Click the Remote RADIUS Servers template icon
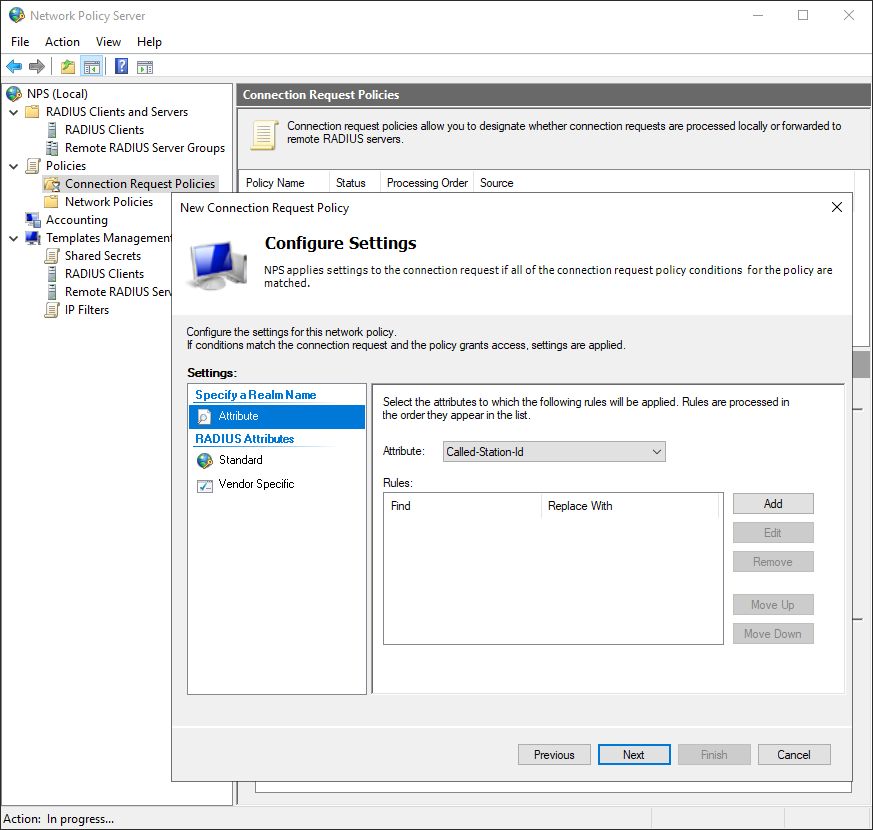This screenshot has height=830, width=873. pyautogui.click(x=52, y=292)
